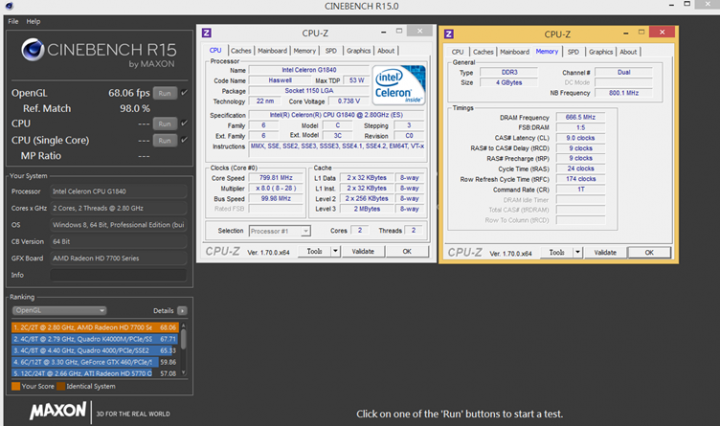
Task: Expand Tools dropdown arrow in the first CPU-Z window
Action: 335,251
